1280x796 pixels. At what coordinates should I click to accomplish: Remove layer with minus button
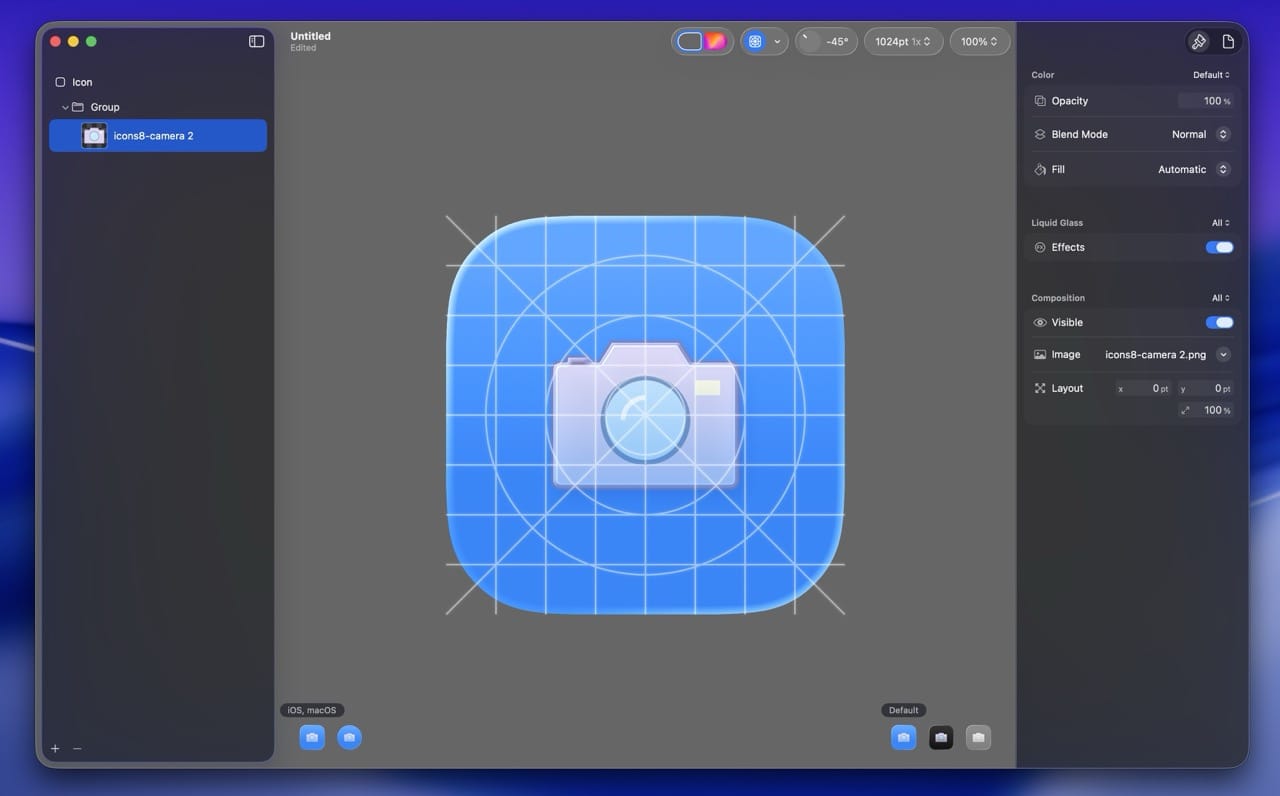[77, 748]
